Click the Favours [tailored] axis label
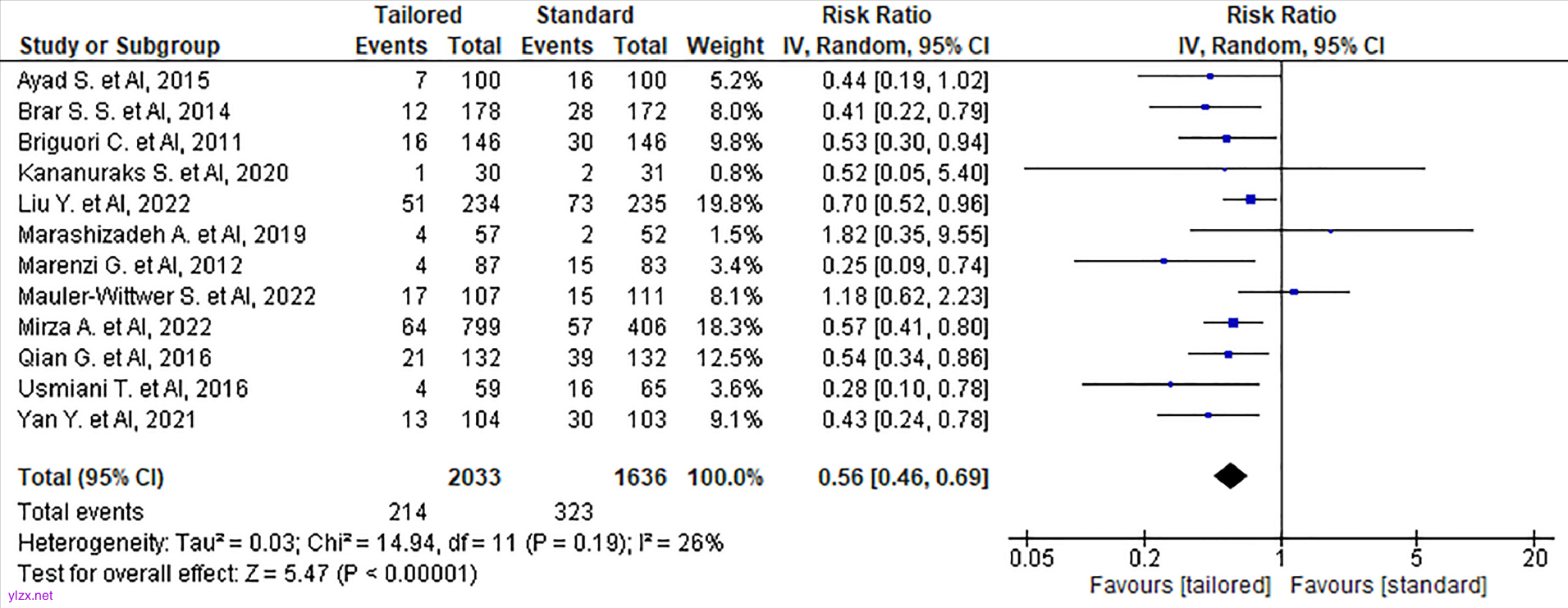1568x608 pixels. (x=1179, y=586)
